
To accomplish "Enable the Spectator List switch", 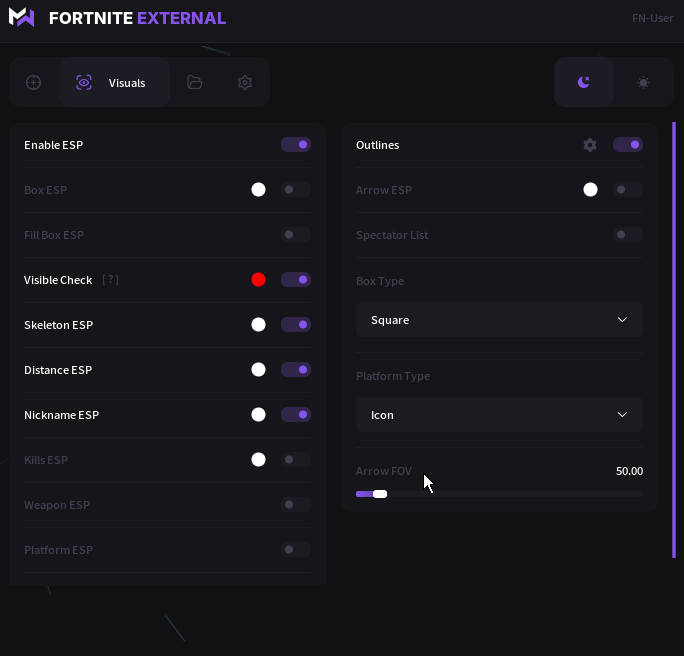I will [x=628, y=235].
